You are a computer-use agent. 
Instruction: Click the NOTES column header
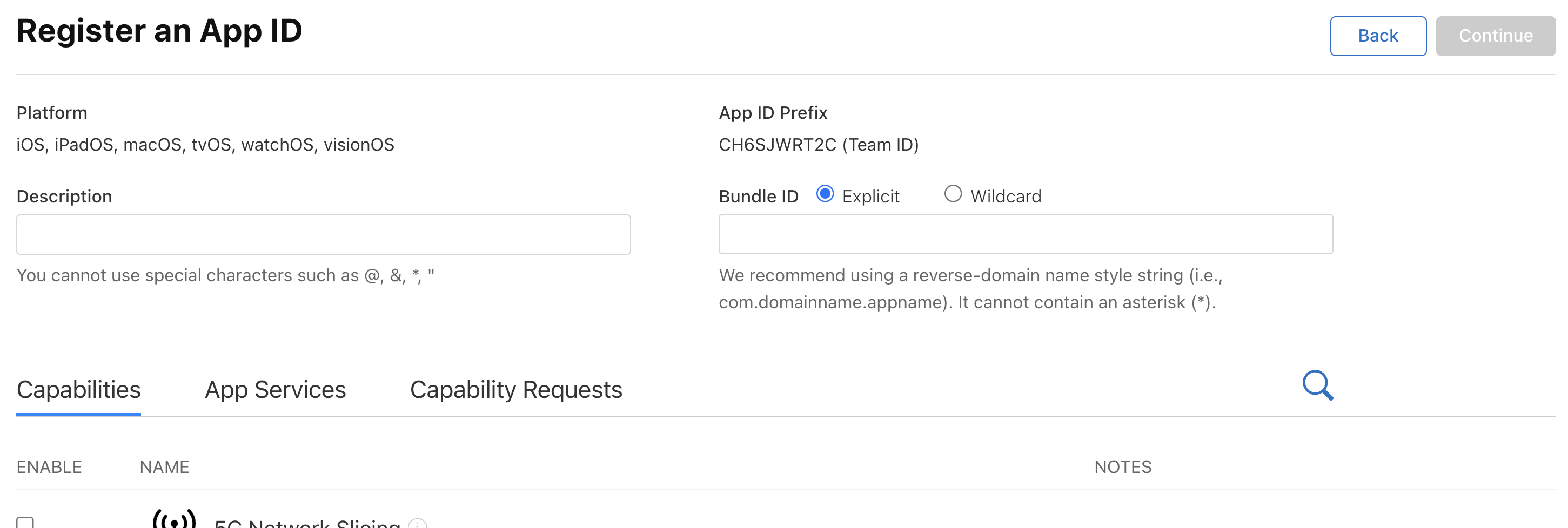(x=1122, y=466)
